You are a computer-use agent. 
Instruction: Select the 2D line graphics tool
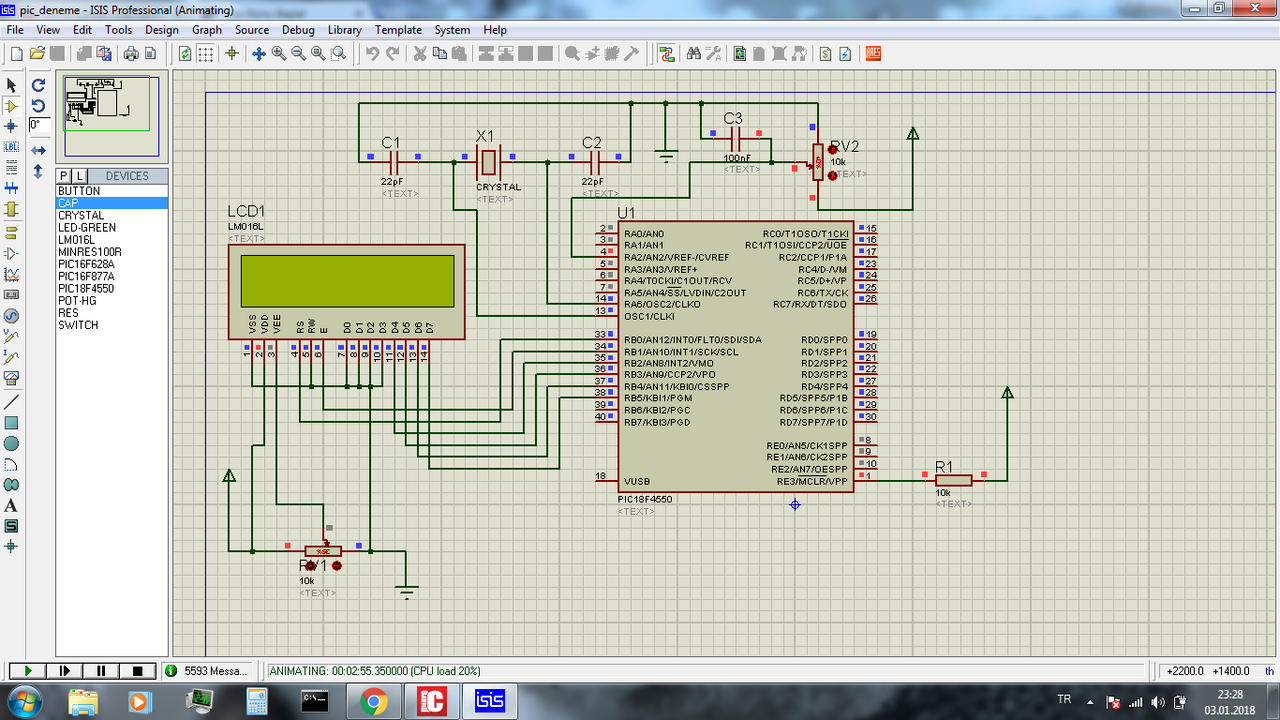(x=12, y=402)
